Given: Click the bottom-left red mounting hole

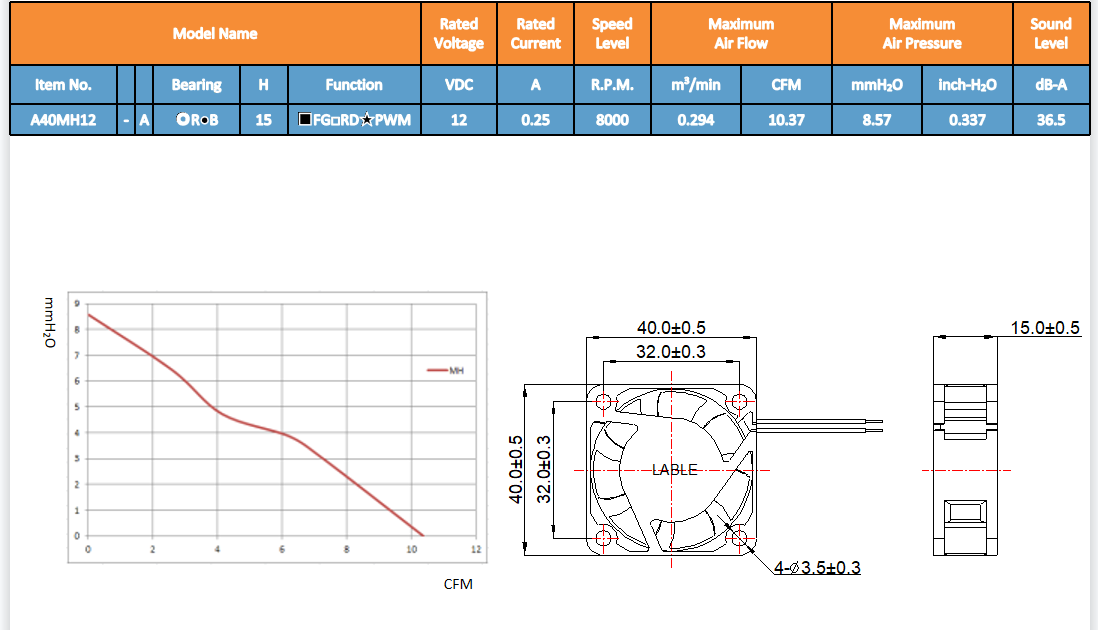Looking at the screenshot, I should click(603, 538).
